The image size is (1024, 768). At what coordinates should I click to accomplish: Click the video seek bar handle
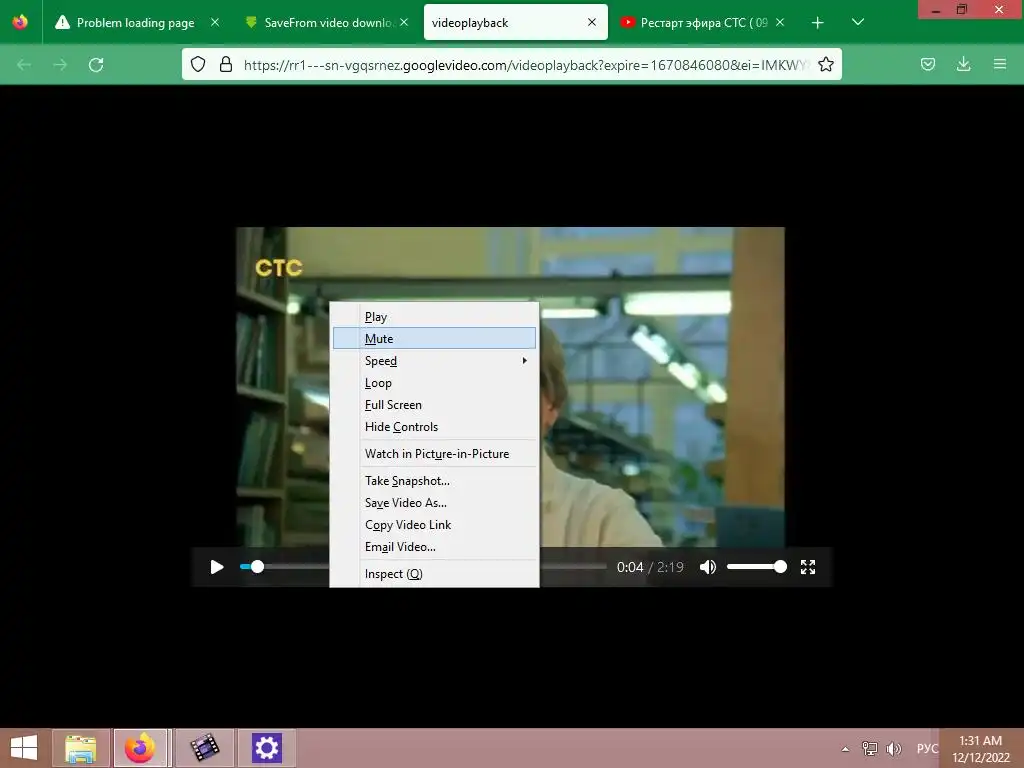(257, 567)
